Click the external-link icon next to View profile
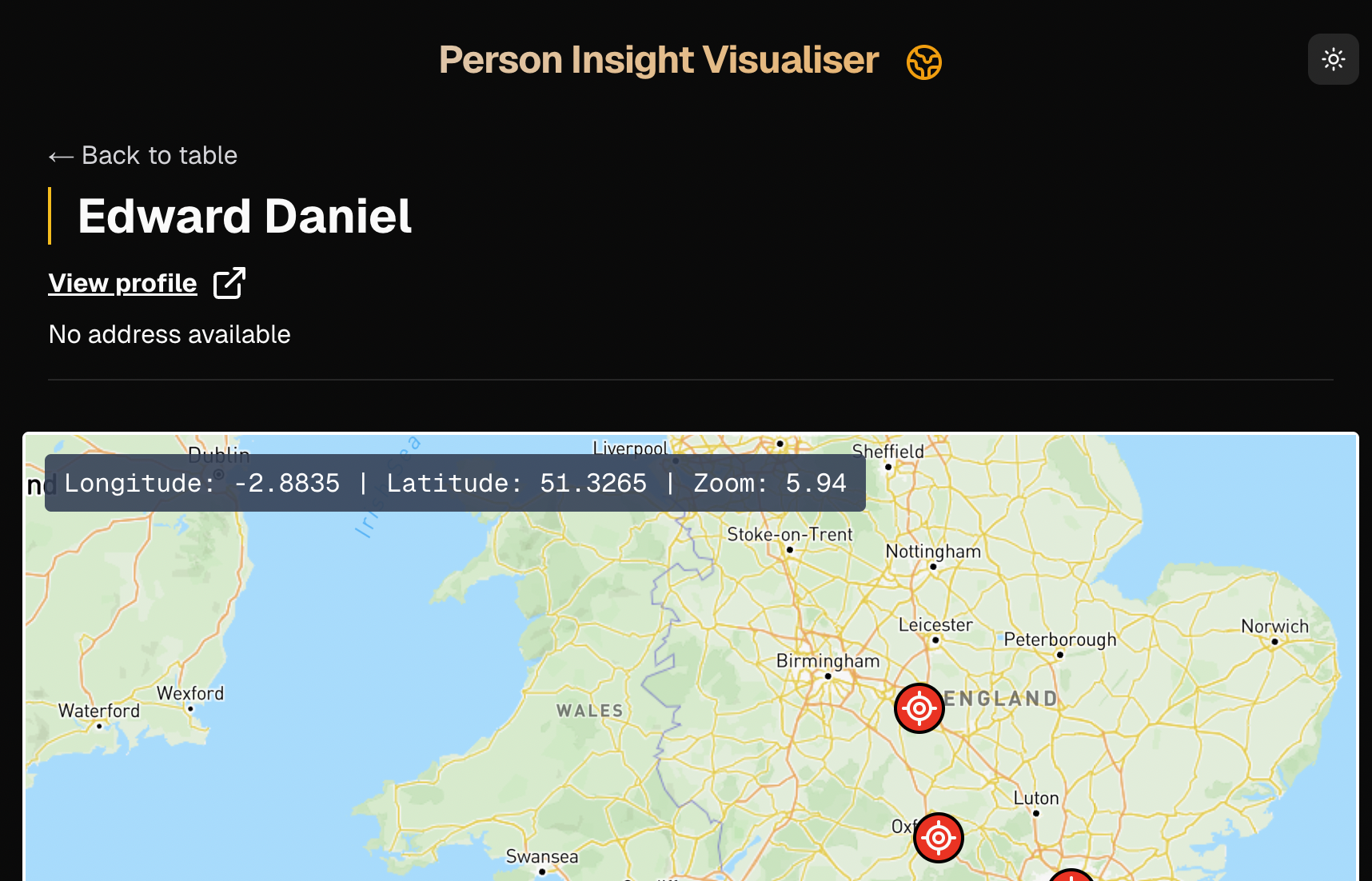The height and width of the screenshot is (881, 1372). 228,283
